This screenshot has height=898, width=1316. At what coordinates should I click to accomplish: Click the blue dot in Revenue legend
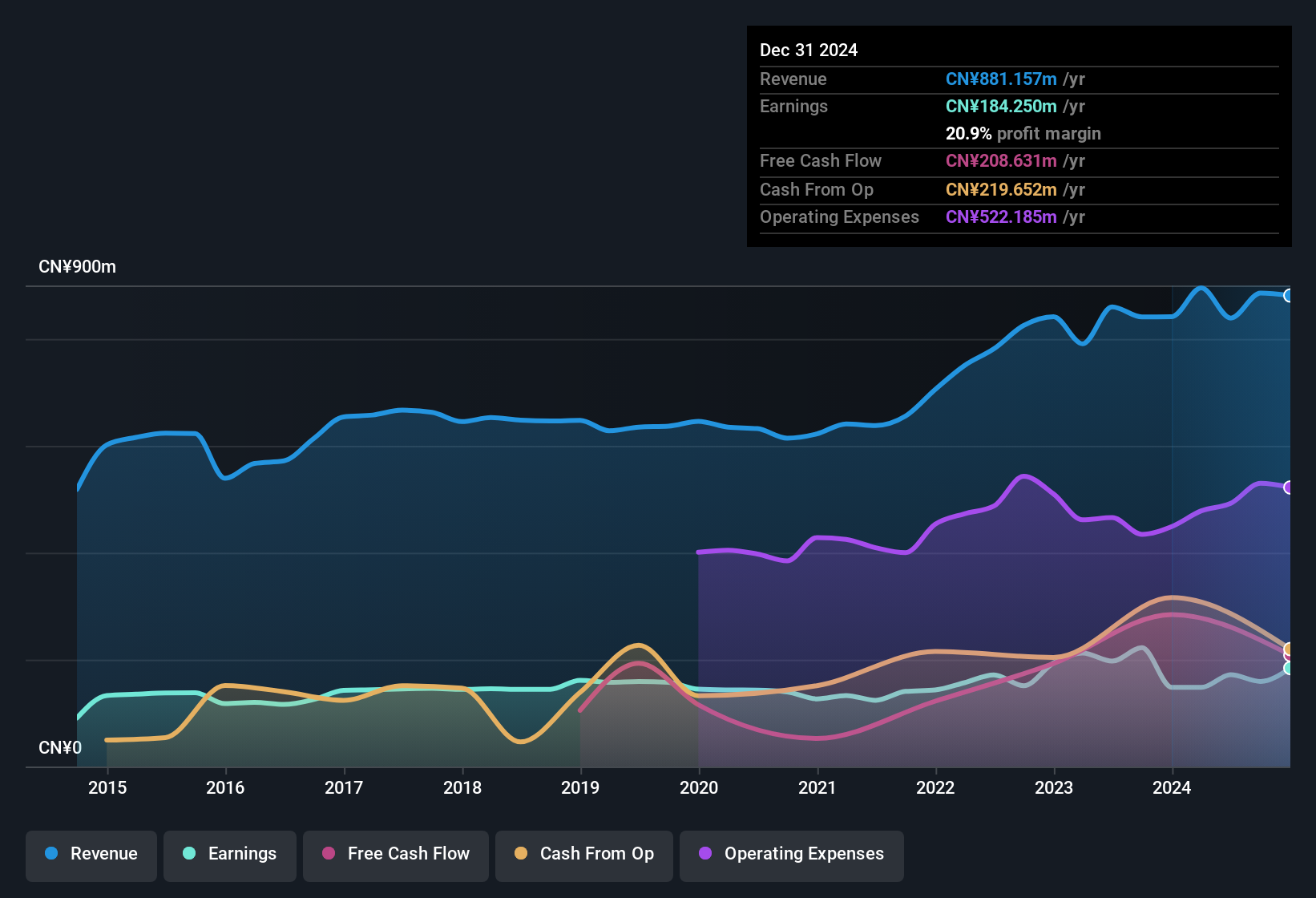click(51, 854)
